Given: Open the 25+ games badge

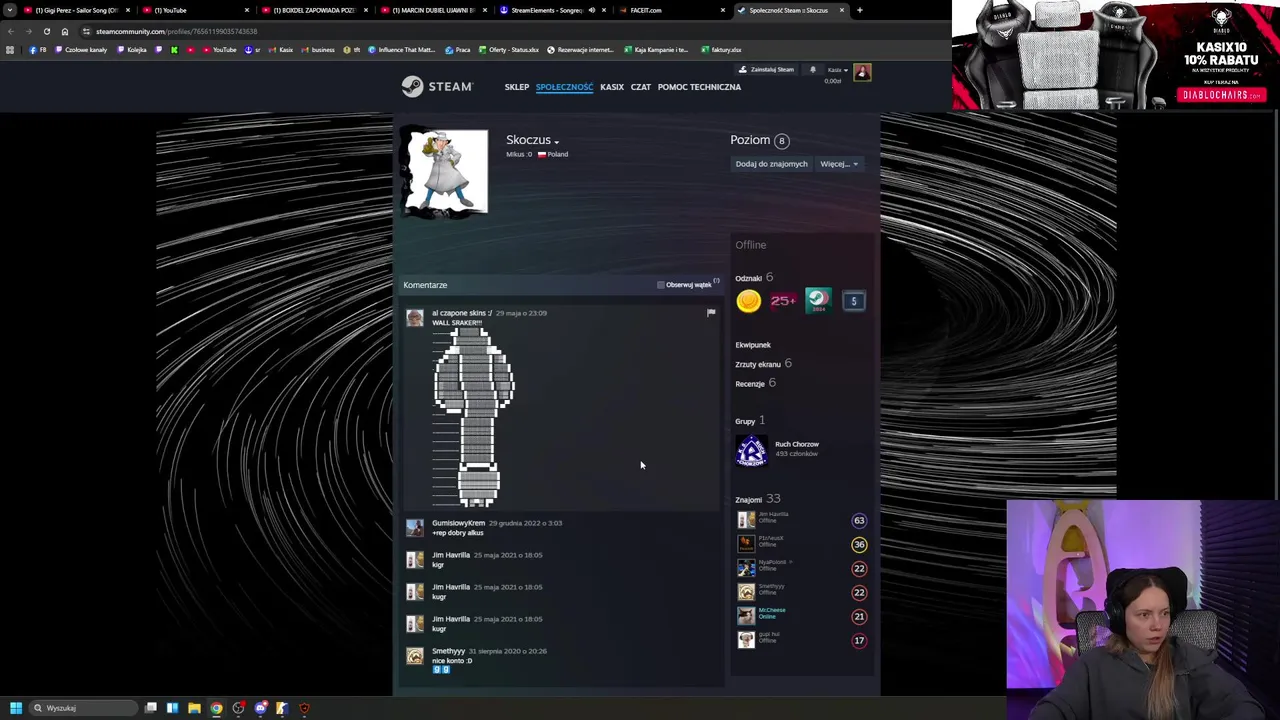Looking at the screenshot, I should (x=783, y=301).
